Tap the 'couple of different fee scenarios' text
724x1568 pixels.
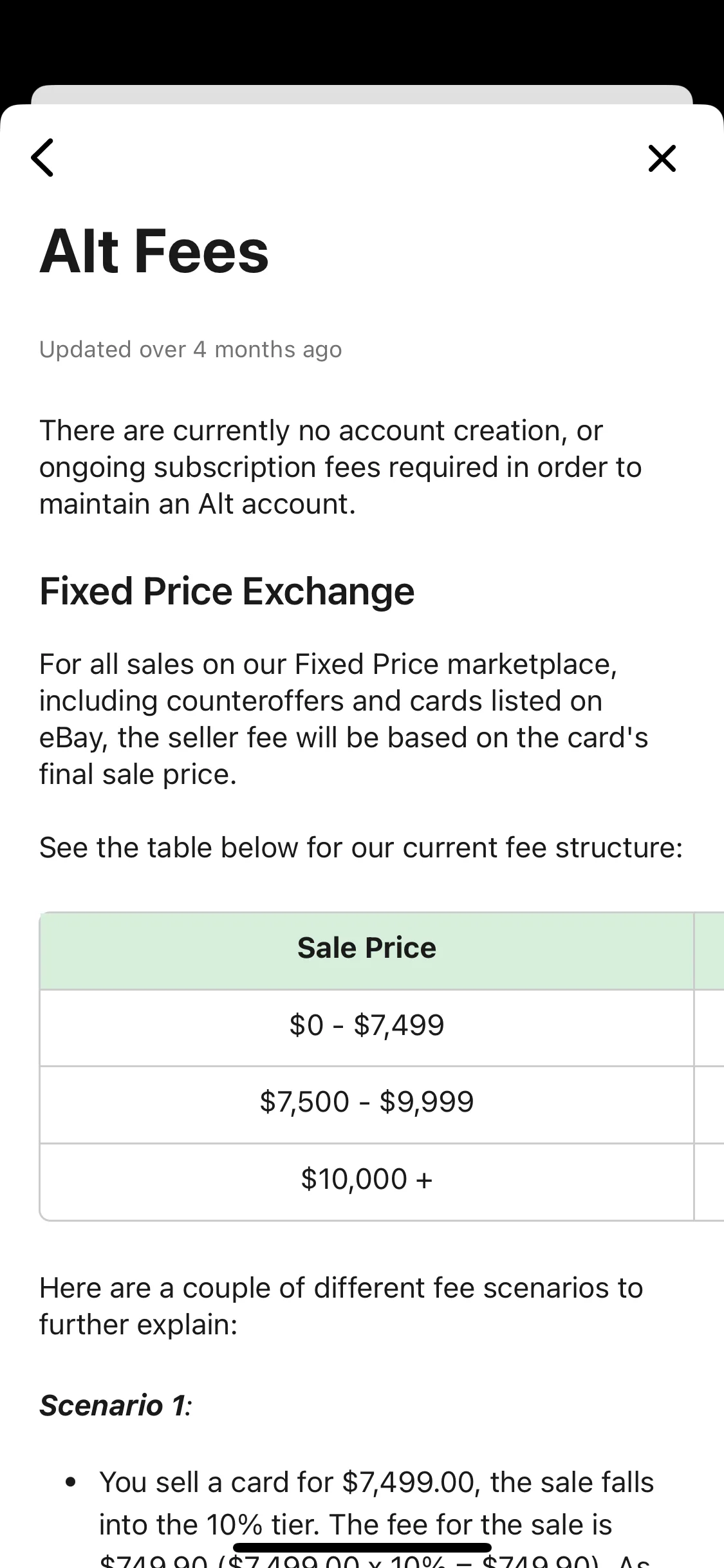click(341, 1306)
